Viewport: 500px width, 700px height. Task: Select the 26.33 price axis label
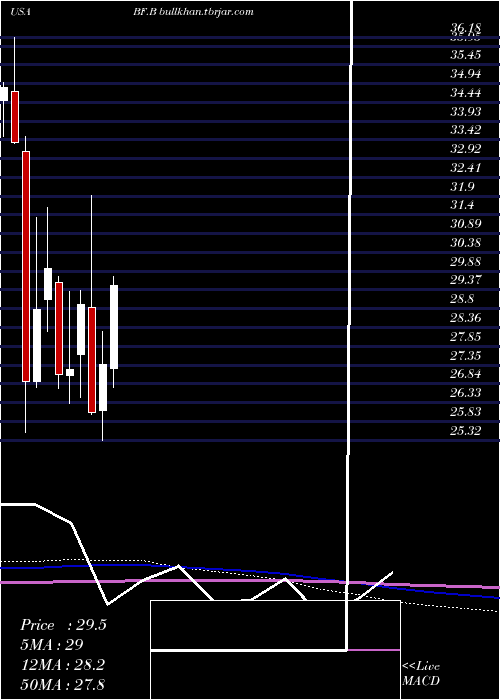(466, 393)
